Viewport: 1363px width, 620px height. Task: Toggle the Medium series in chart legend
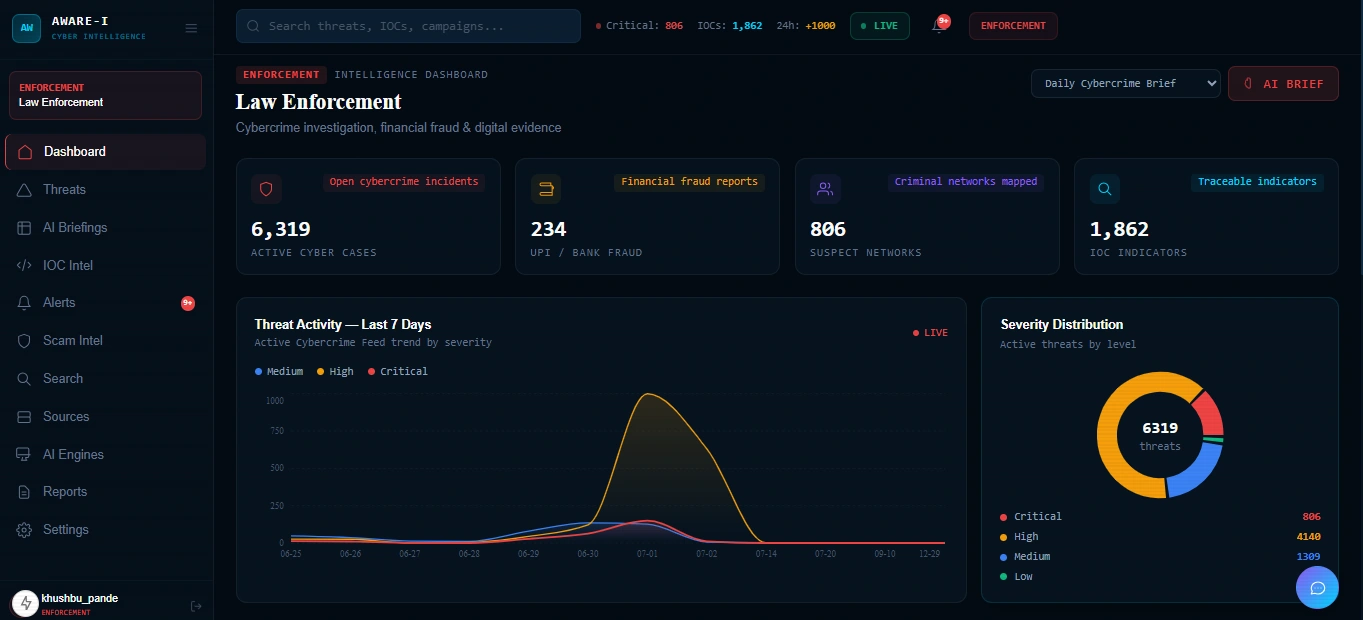pyautogui.click(x=279, y=371)
